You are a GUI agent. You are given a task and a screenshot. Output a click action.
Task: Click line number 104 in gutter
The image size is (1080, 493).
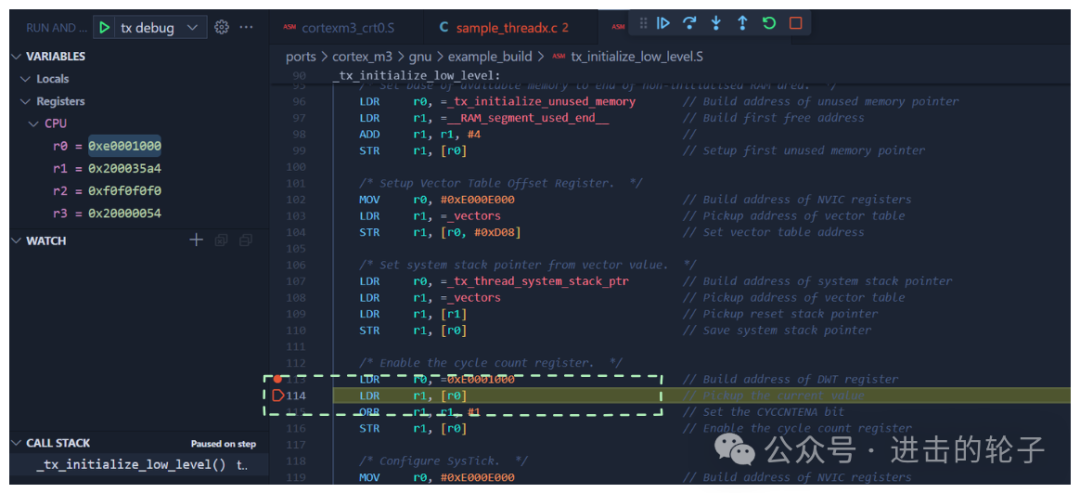click(295, 232)
